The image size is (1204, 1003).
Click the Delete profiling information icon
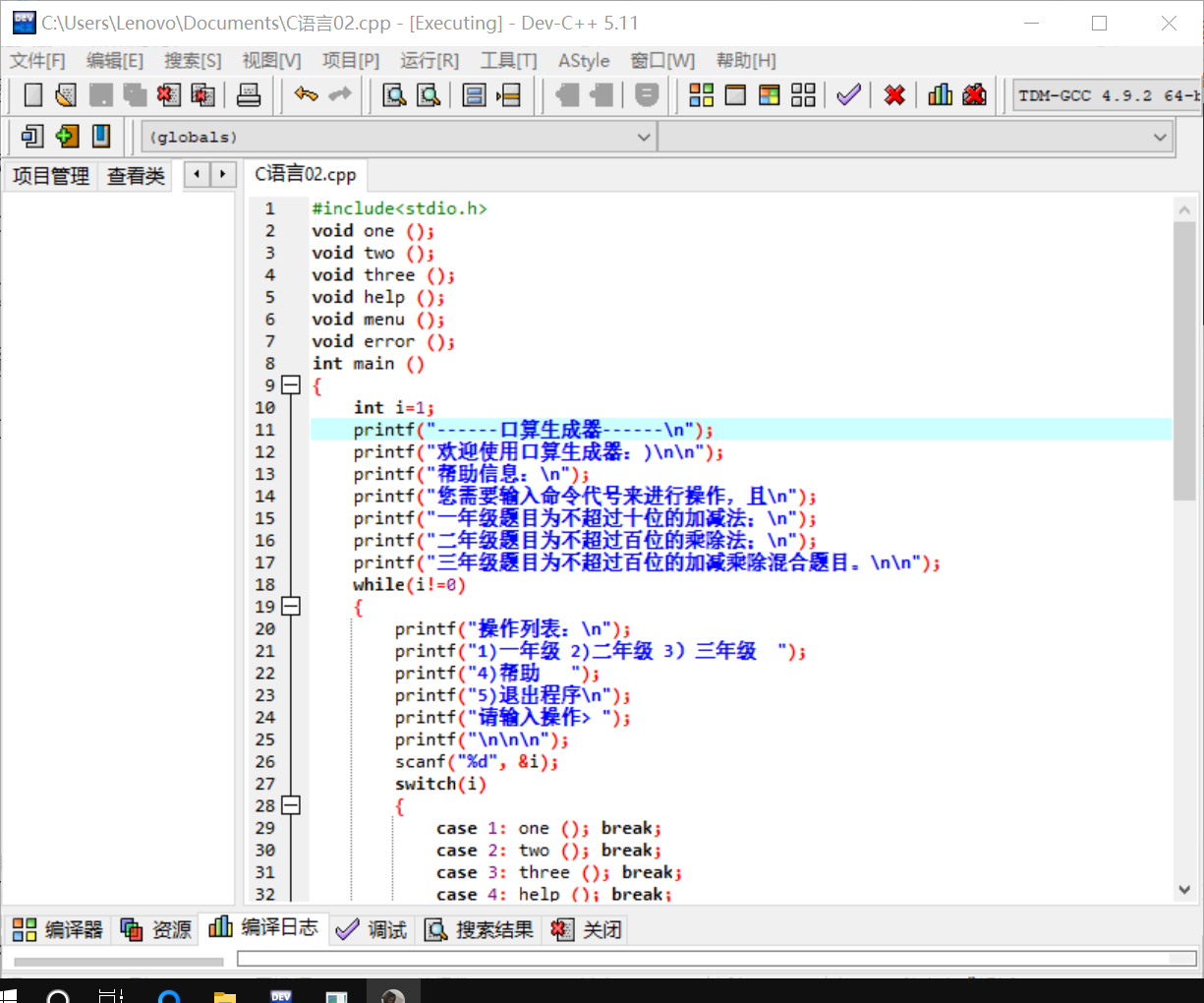tap(975, 94)
